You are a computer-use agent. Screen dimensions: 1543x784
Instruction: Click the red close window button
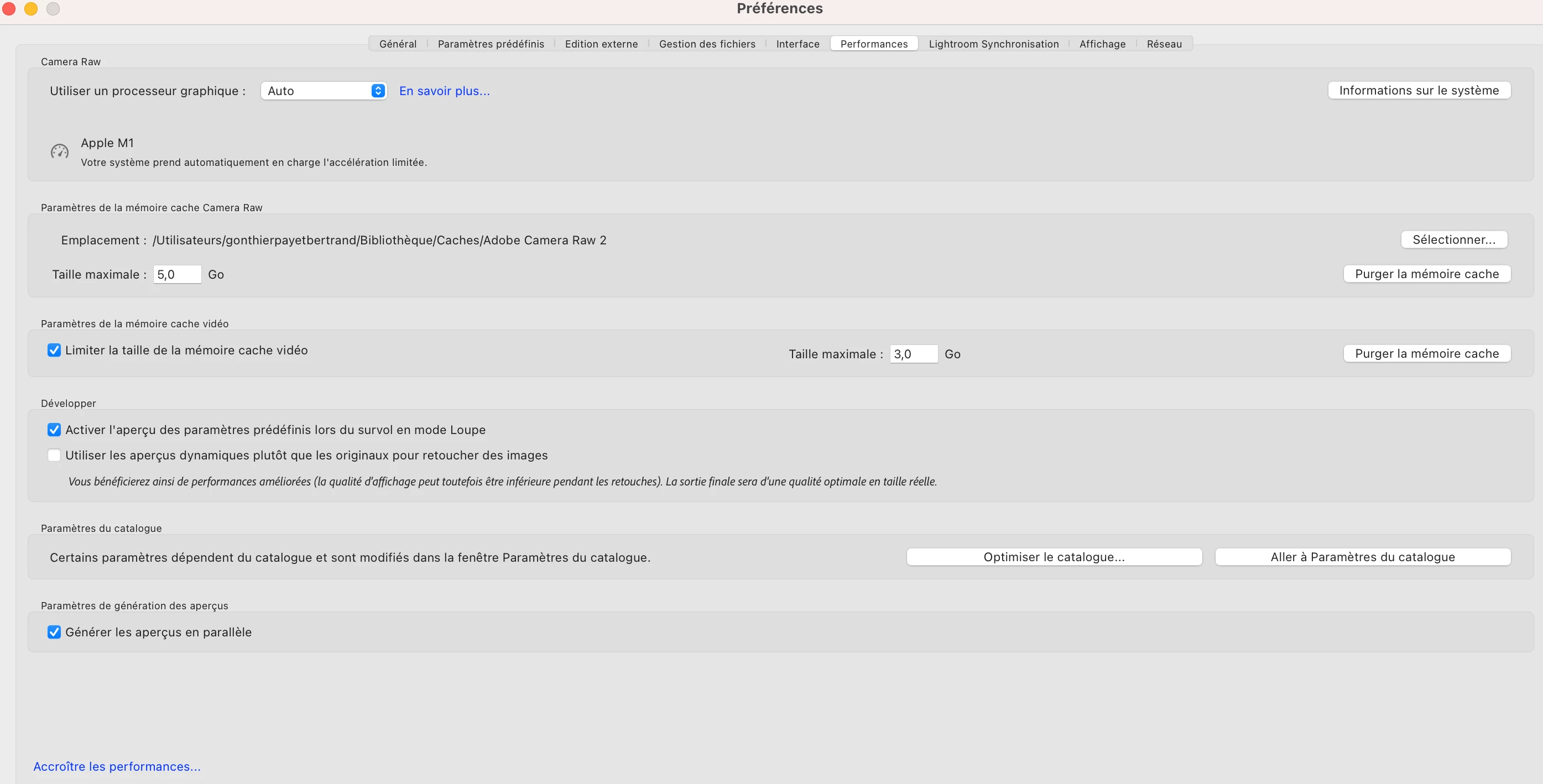[x=9, y=9]
